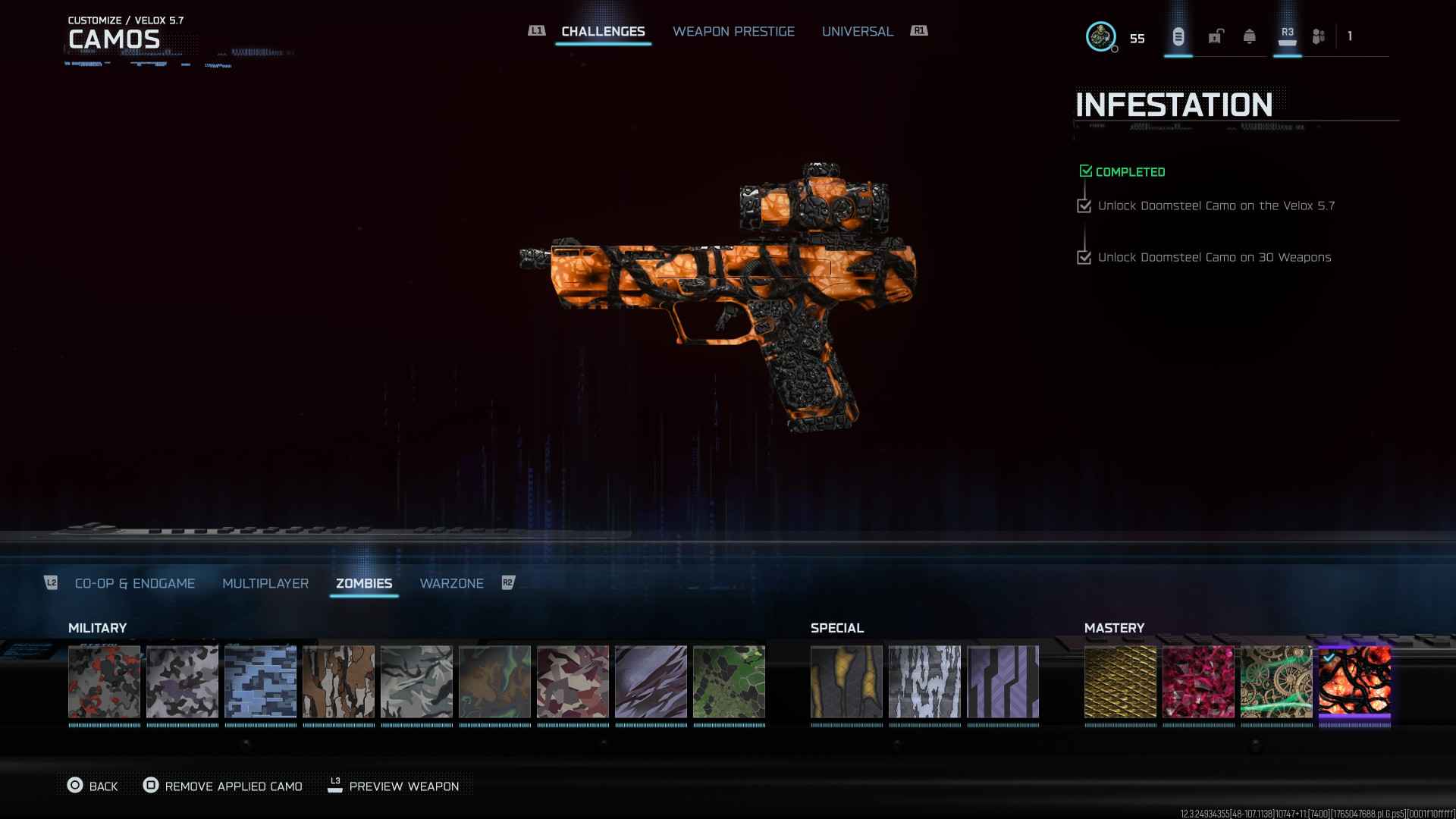Click Remove Applied Camo button
Viewport: 1456px width, 819px height.
coord(223,786)
